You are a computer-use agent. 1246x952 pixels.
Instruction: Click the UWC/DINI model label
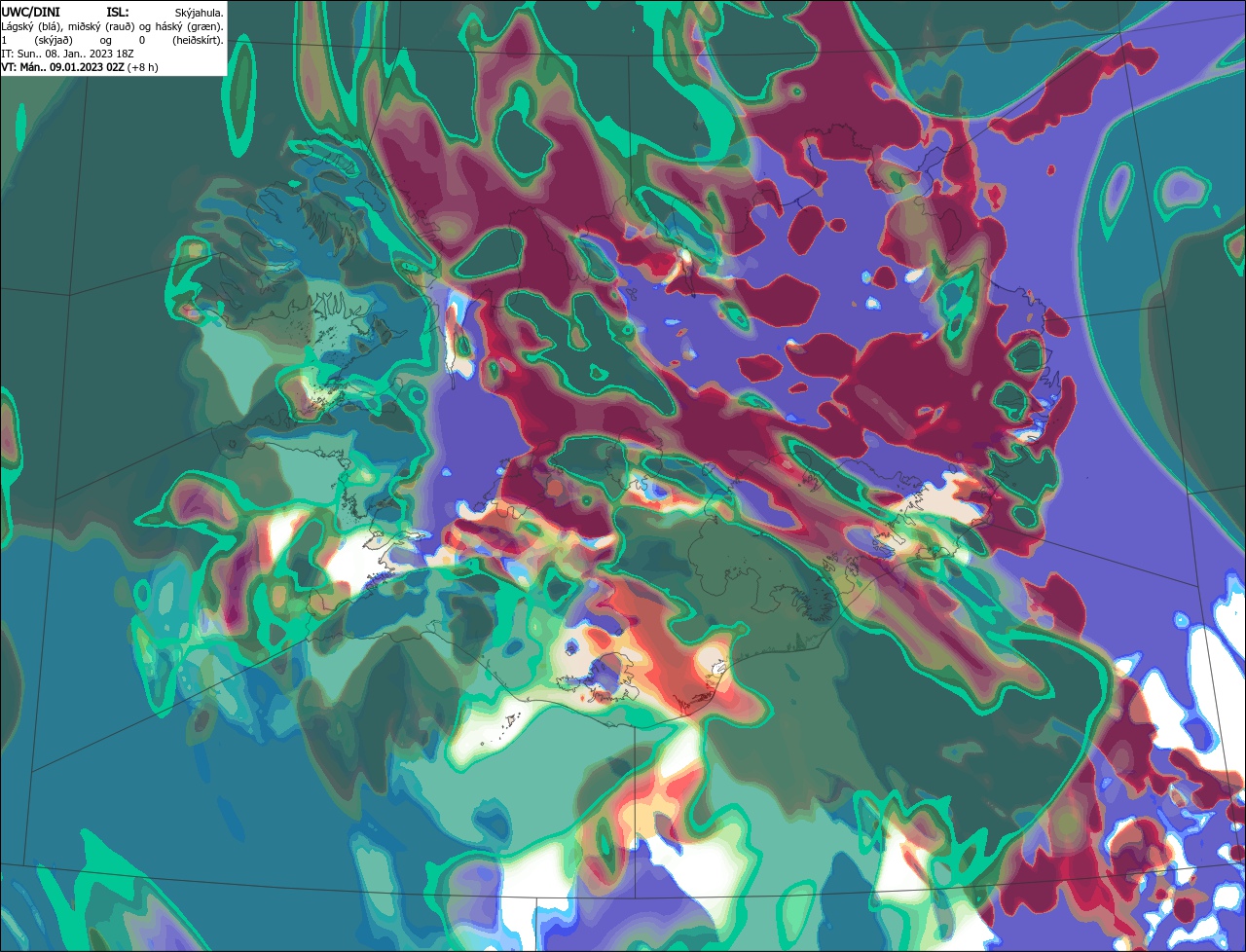pyautogui.click(x=30, y=12)
